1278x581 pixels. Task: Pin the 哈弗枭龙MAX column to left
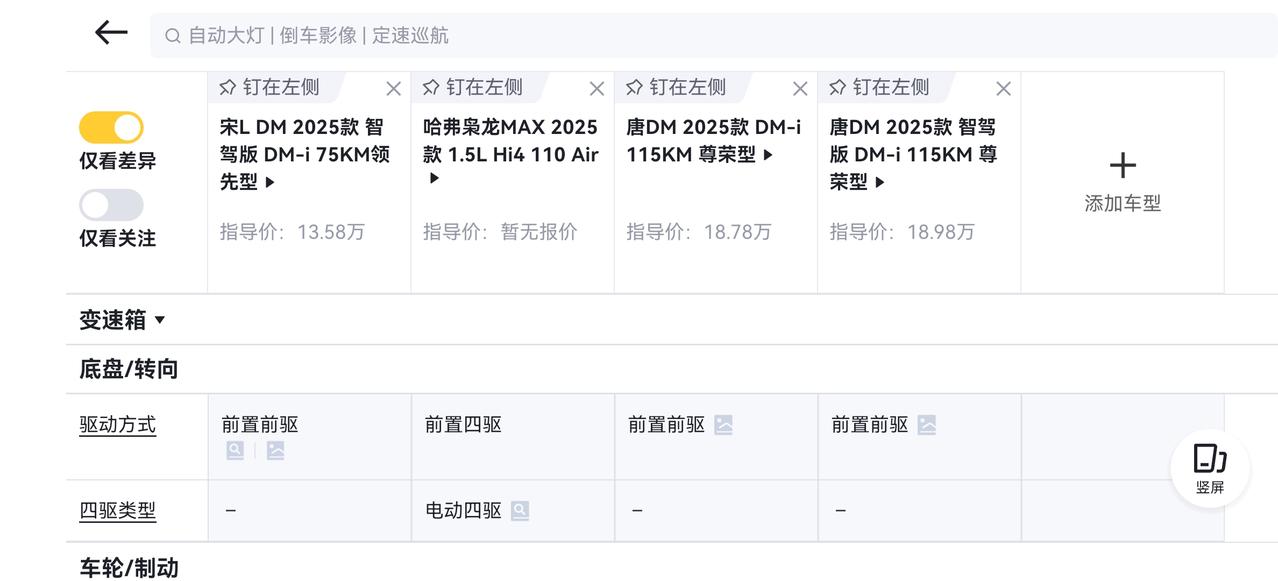pyautogui.click(x=472, y=87)
